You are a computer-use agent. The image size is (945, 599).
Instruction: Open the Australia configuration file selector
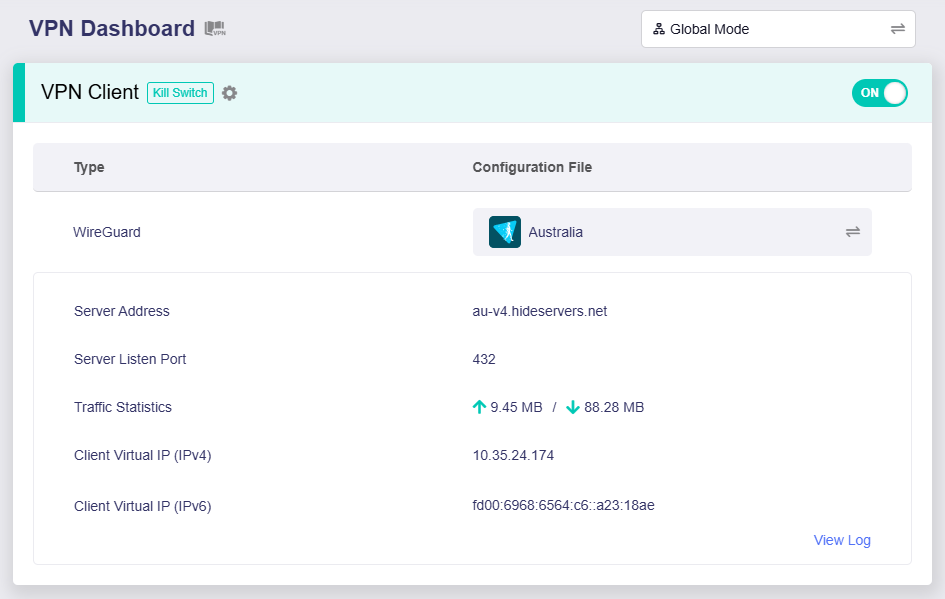click(x=672, y=231)
